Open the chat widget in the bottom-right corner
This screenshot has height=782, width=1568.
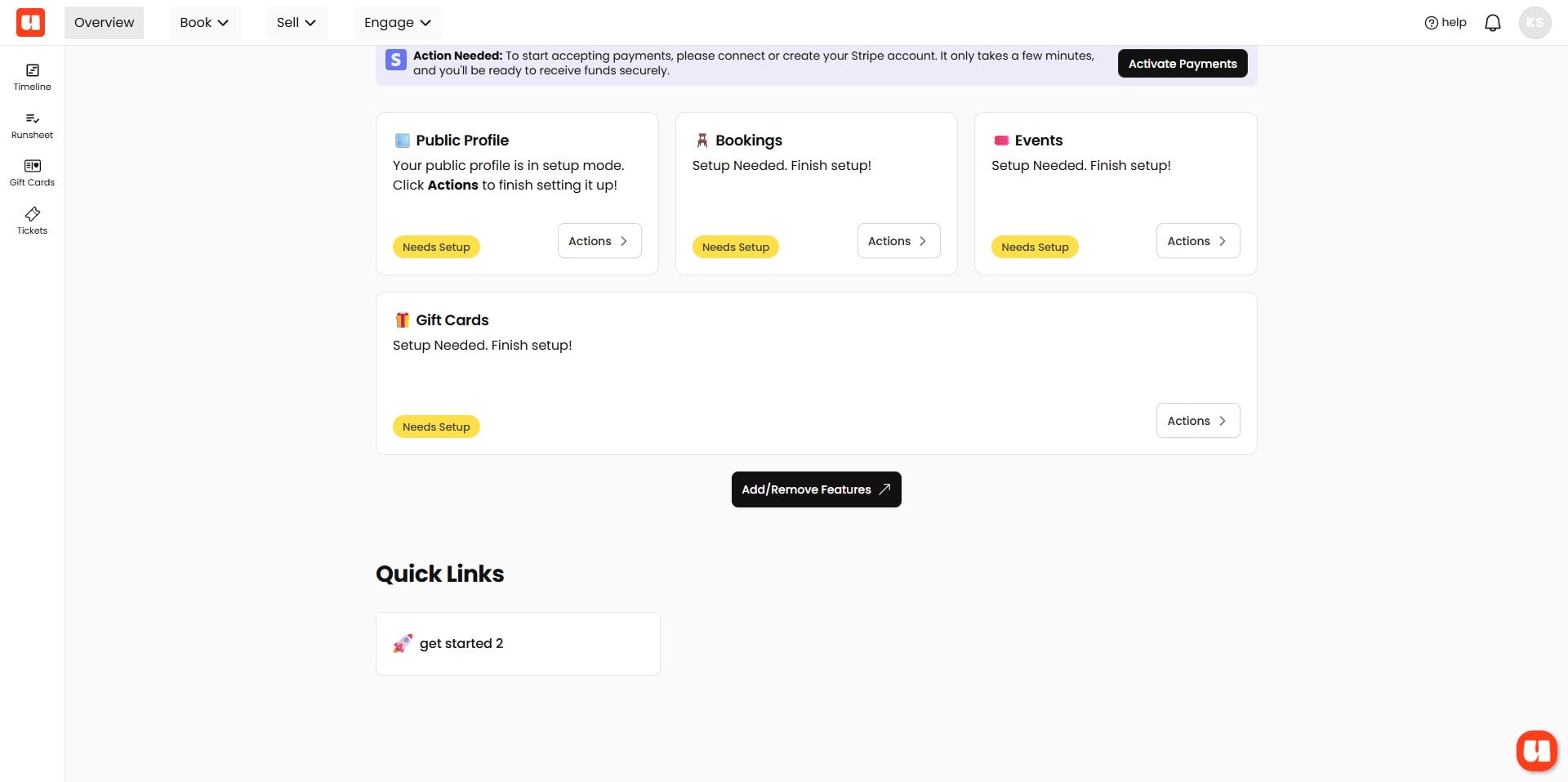[1537, 750]
